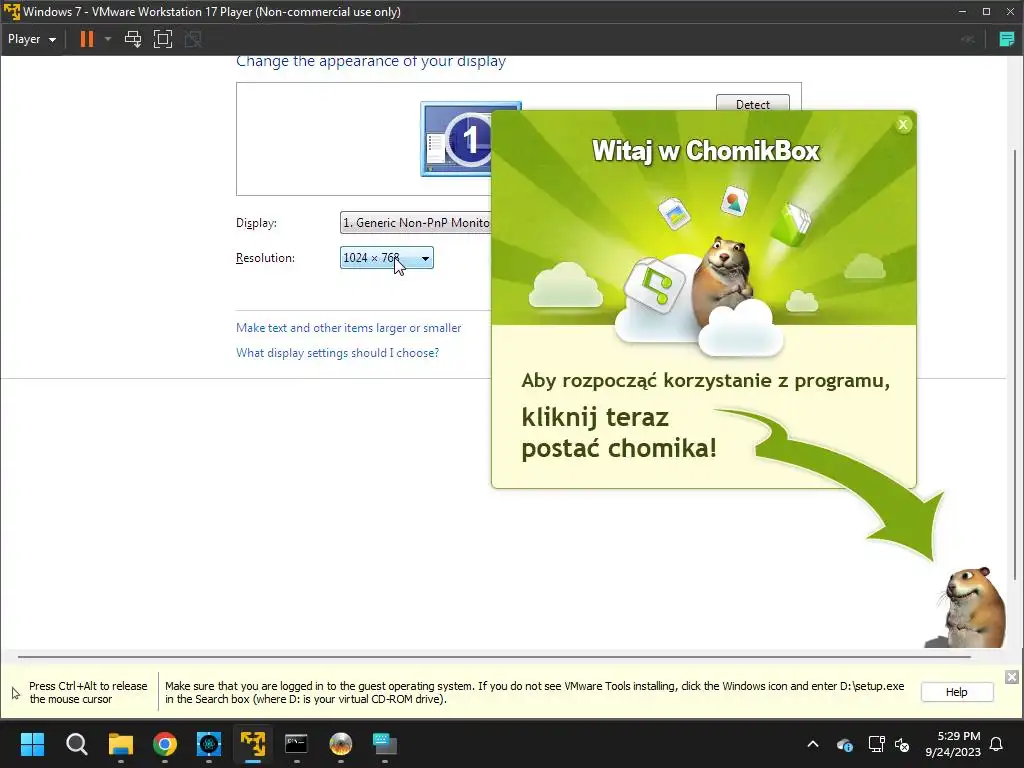Pause the virtual machine
The image size is (1024, 768).
pos(86,39)
